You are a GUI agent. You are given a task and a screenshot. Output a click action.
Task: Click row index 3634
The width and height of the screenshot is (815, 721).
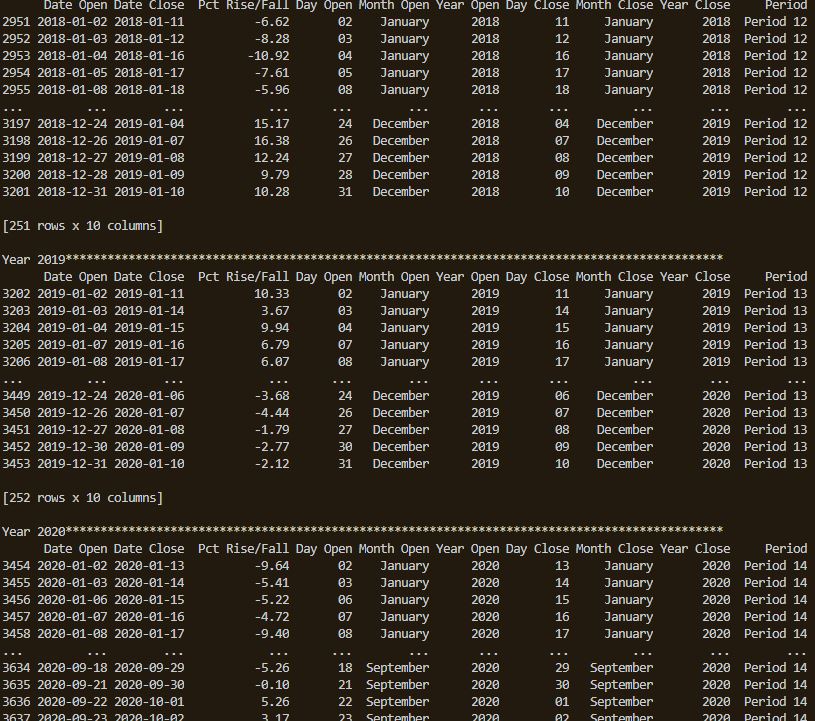click(16, 667)
